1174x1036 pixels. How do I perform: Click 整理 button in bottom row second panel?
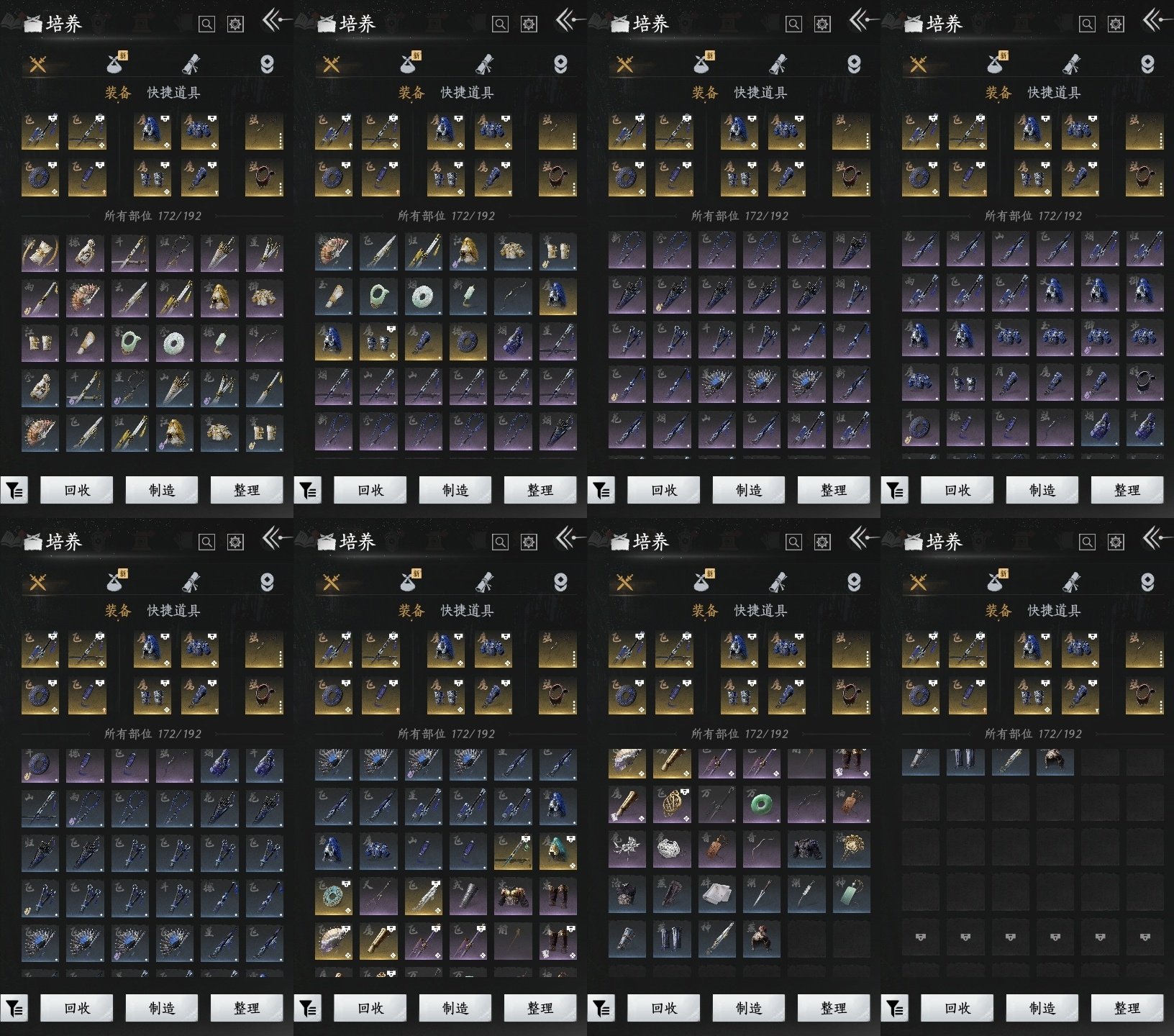click(540, 1008)
